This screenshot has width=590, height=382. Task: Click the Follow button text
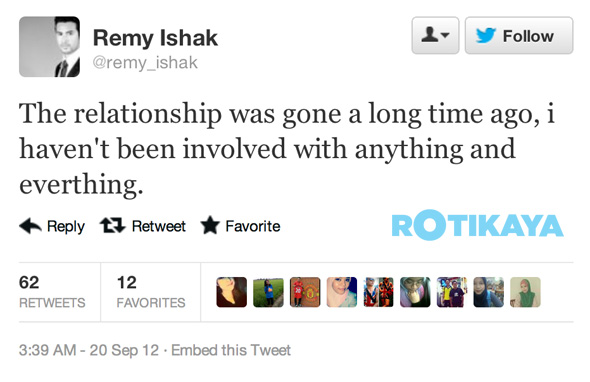tap(528, 37)
